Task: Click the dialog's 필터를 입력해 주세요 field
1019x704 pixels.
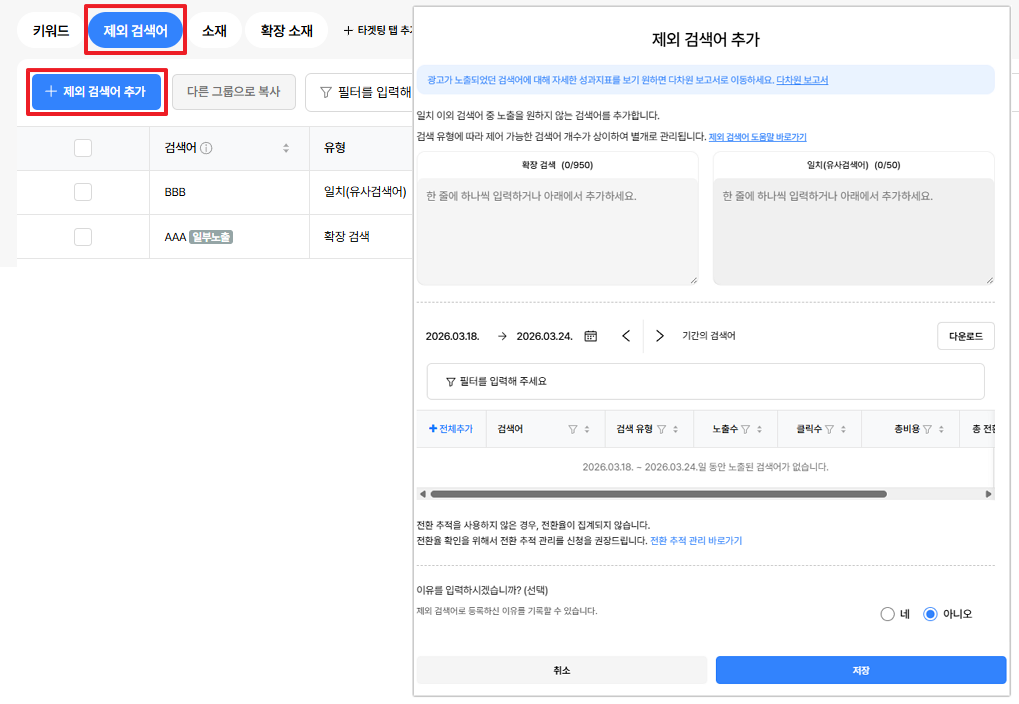Action: coord(705,382)
